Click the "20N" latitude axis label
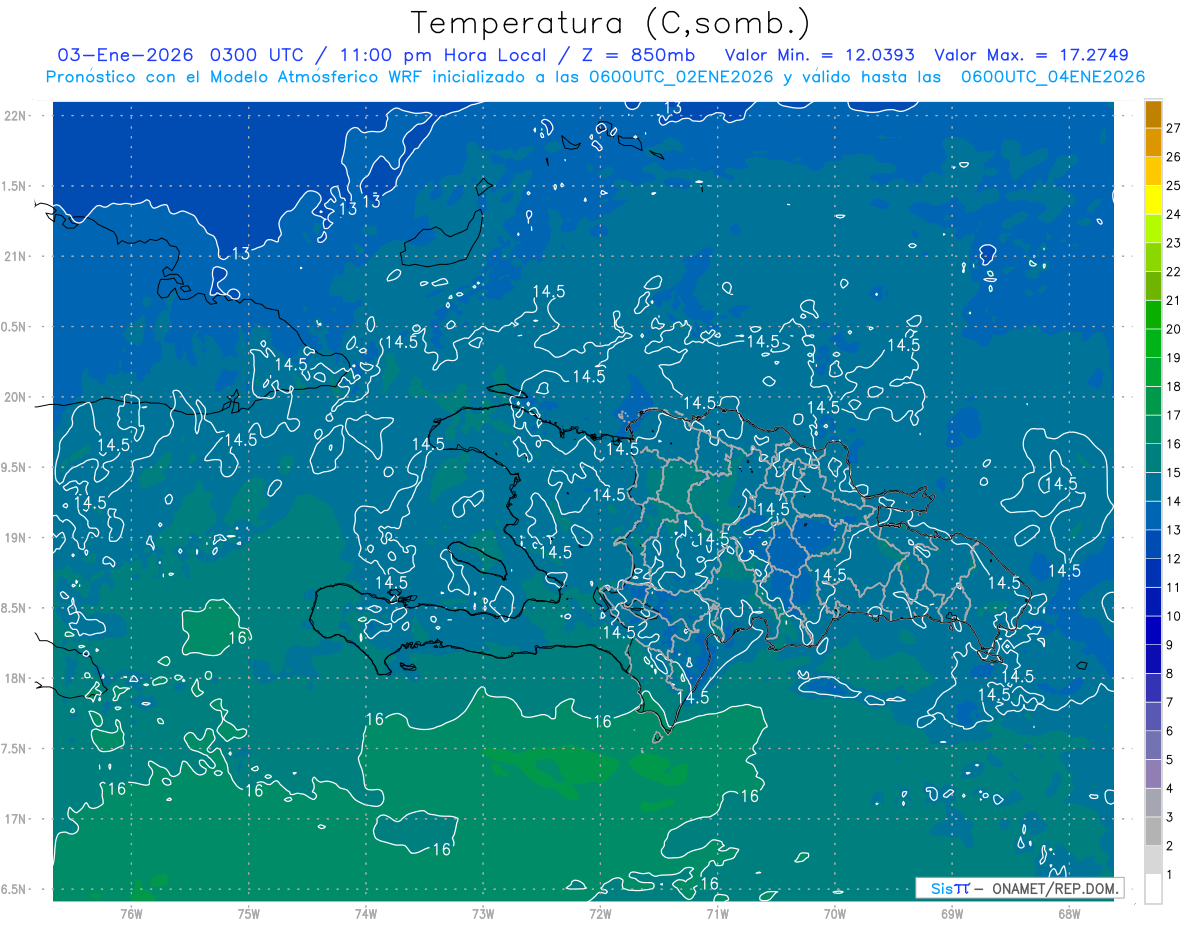 [x=17, y=397]
